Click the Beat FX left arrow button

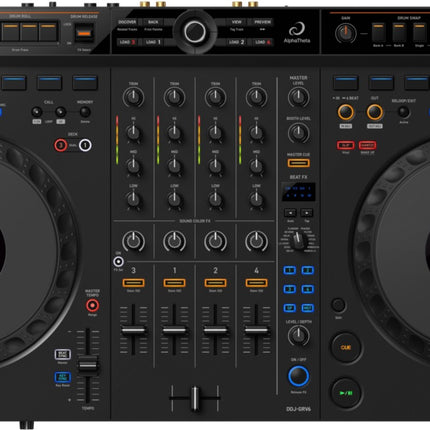click(x=290, y=213)
